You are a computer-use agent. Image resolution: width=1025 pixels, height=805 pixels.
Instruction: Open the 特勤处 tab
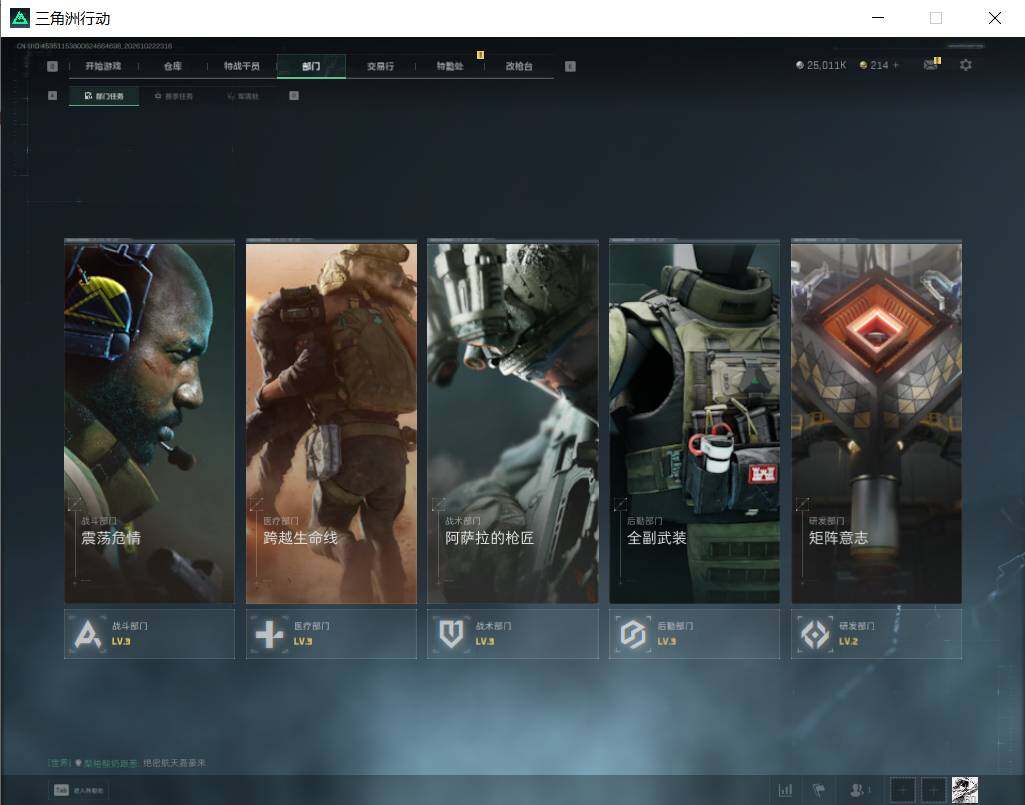tap(450, 66)
